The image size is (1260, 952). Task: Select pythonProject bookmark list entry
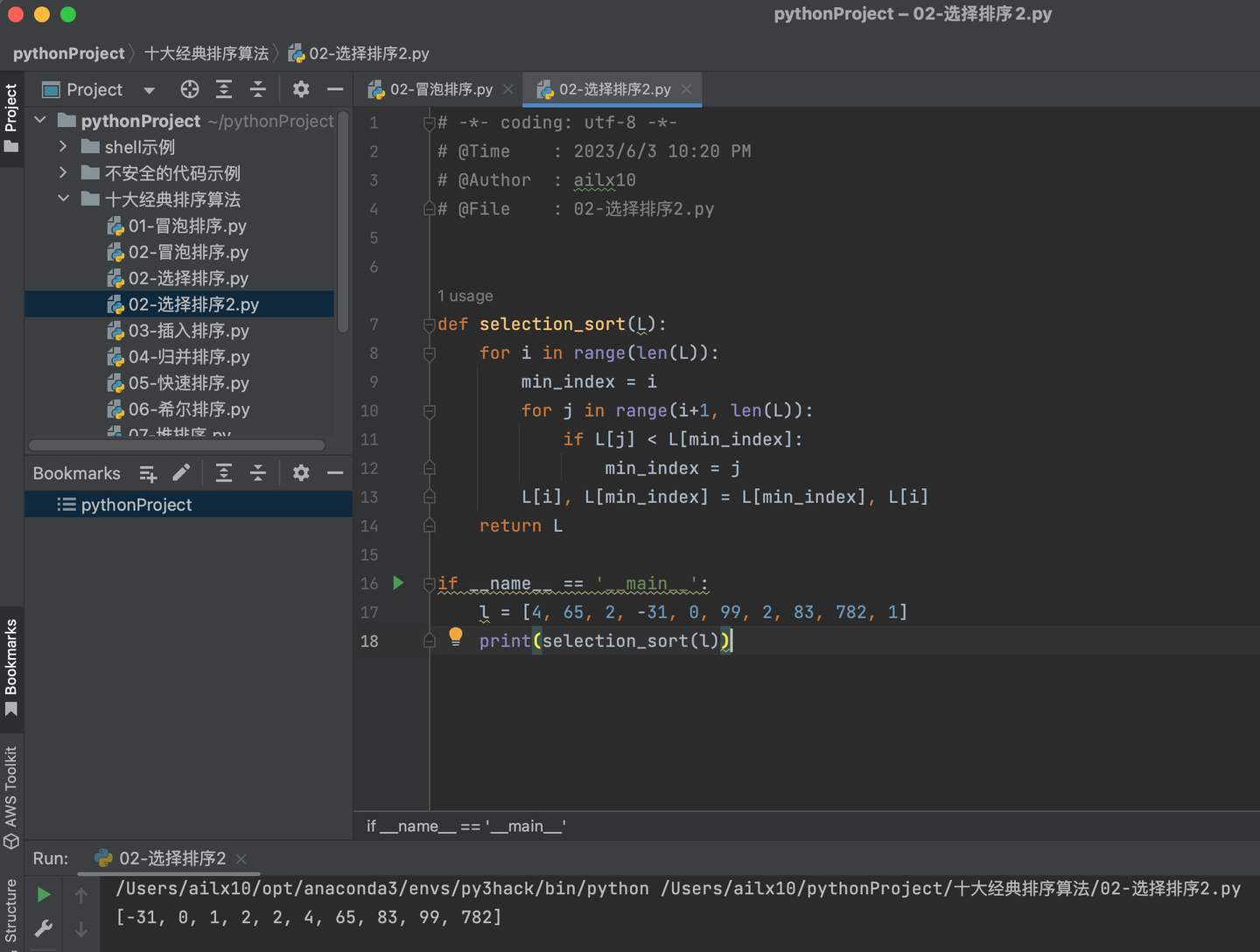188,504
